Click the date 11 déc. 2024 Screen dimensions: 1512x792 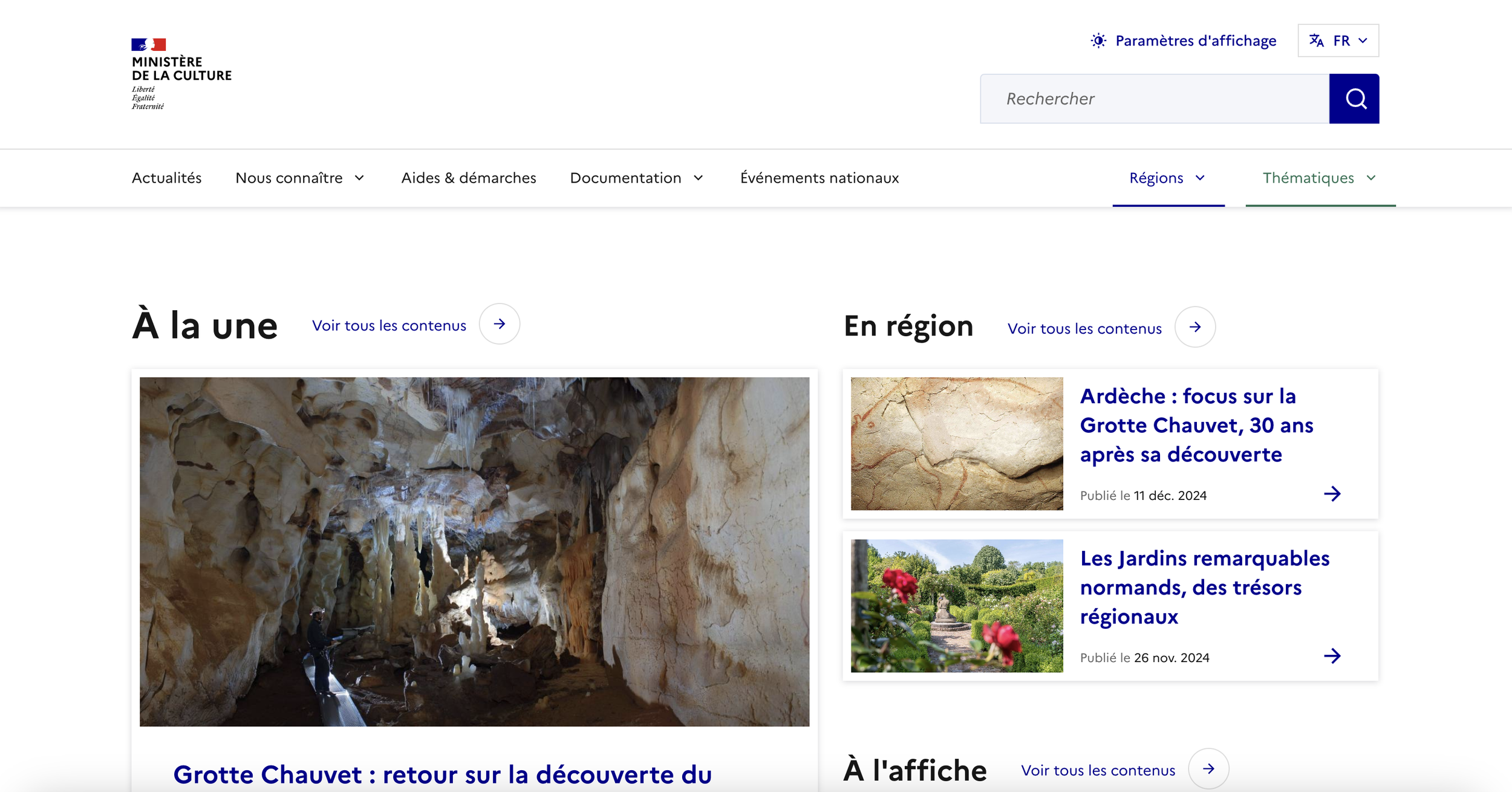pos(1170,496)
